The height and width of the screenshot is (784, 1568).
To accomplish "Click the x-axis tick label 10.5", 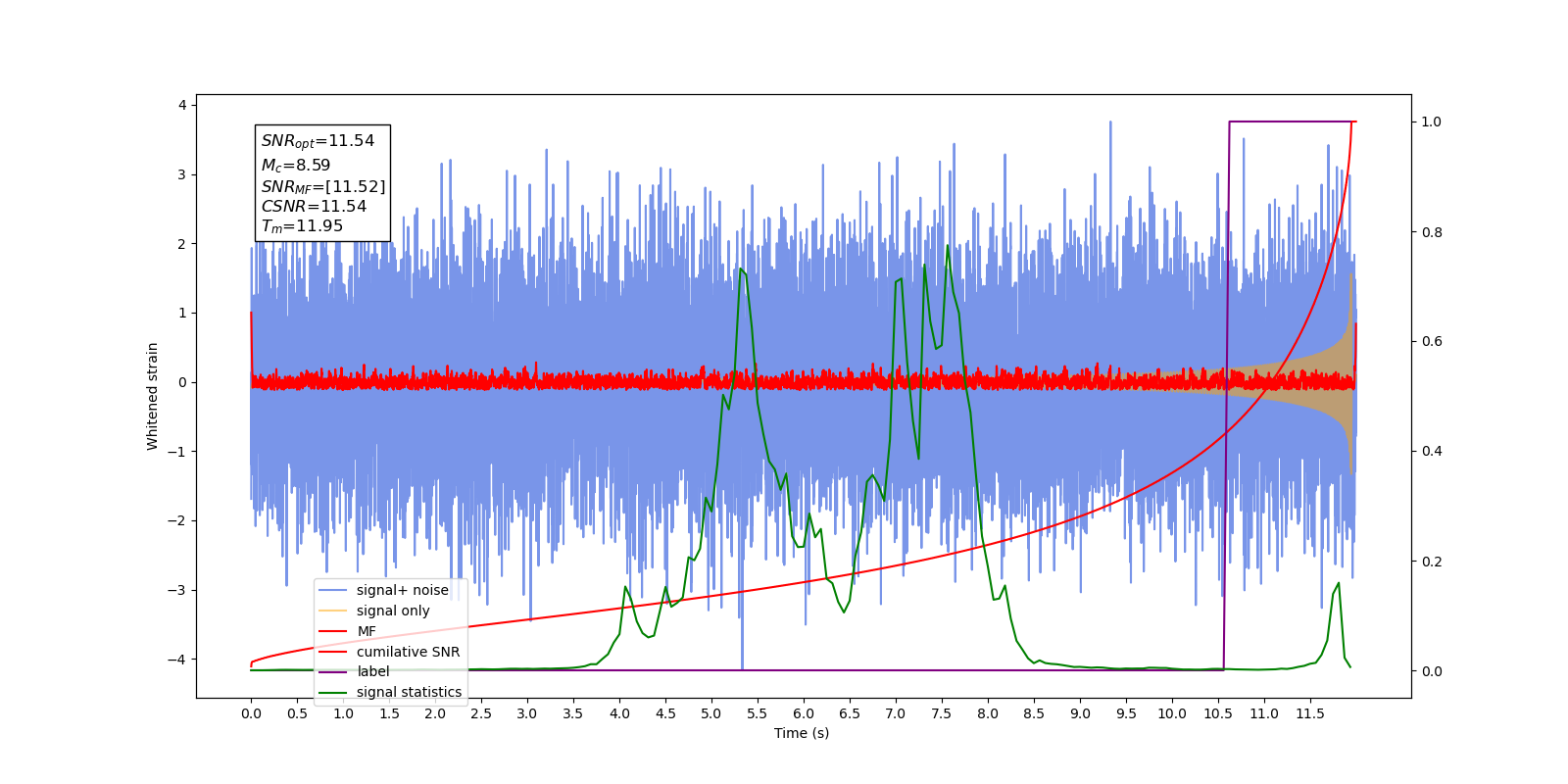I will click(x=1218, y=713).
